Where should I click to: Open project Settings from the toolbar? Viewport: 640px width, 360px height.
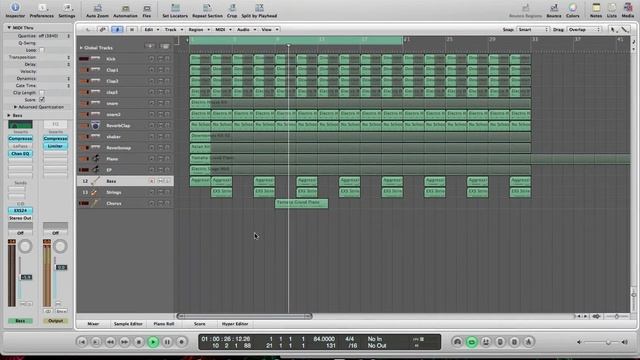pyautogui.click(x=67, y=7)
